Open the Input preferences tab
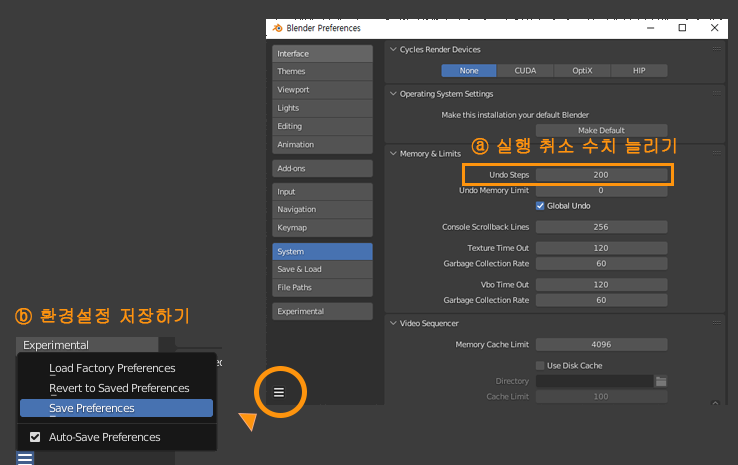This screenshot has height=465, width=738. pos(322,192)
